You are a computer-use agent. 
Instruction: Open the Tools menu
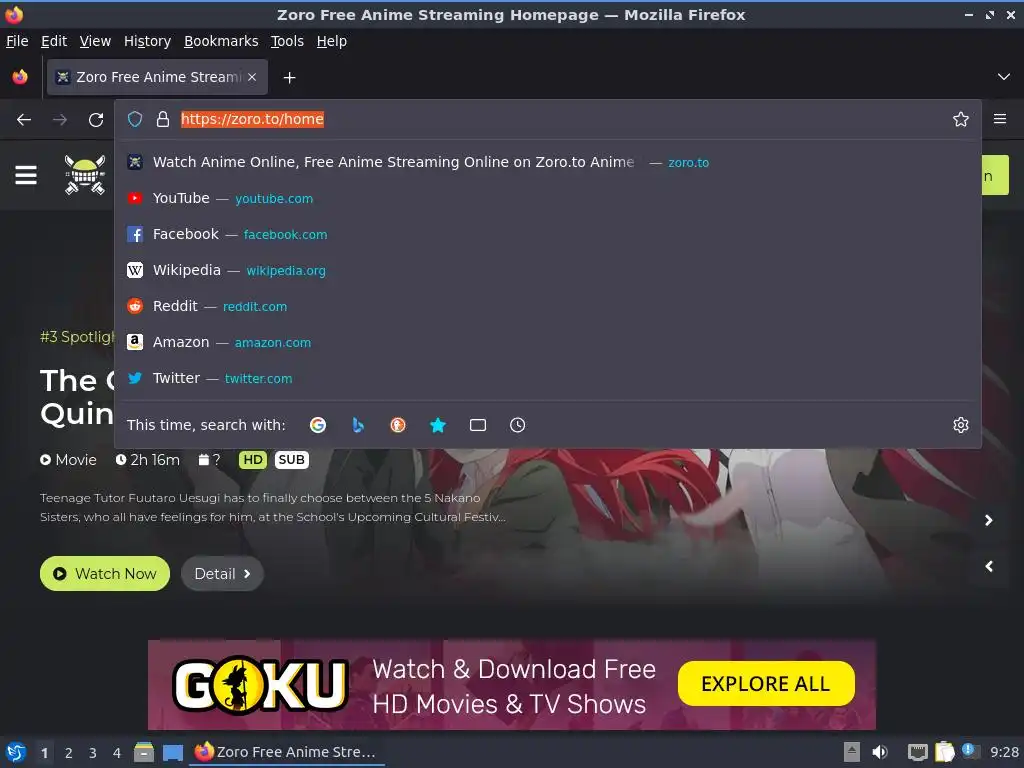(287, 41)
